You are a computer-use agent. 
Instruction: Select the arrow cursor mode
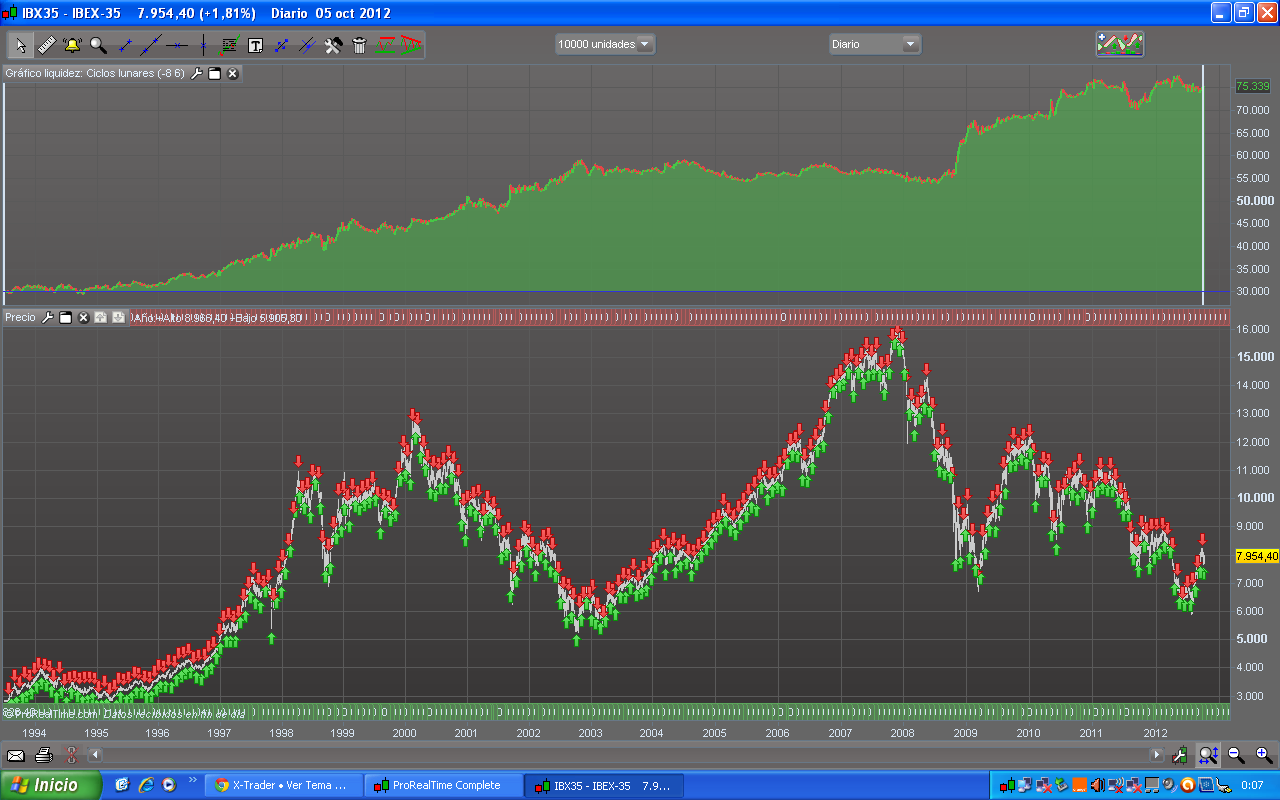pos(21,45)
